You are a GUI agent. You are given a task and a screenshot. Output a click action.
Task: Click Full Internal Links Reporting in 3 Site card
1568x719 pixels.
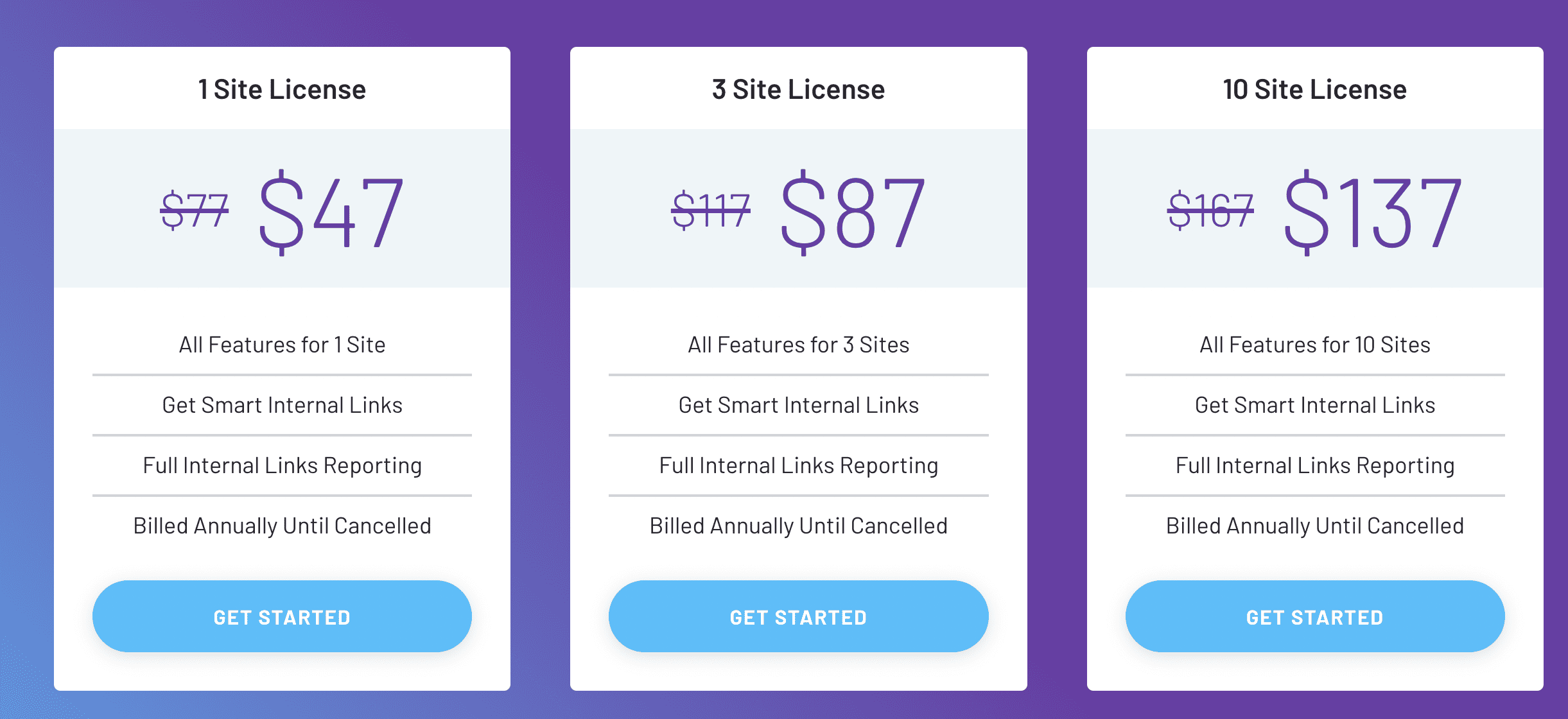(798, 465)
